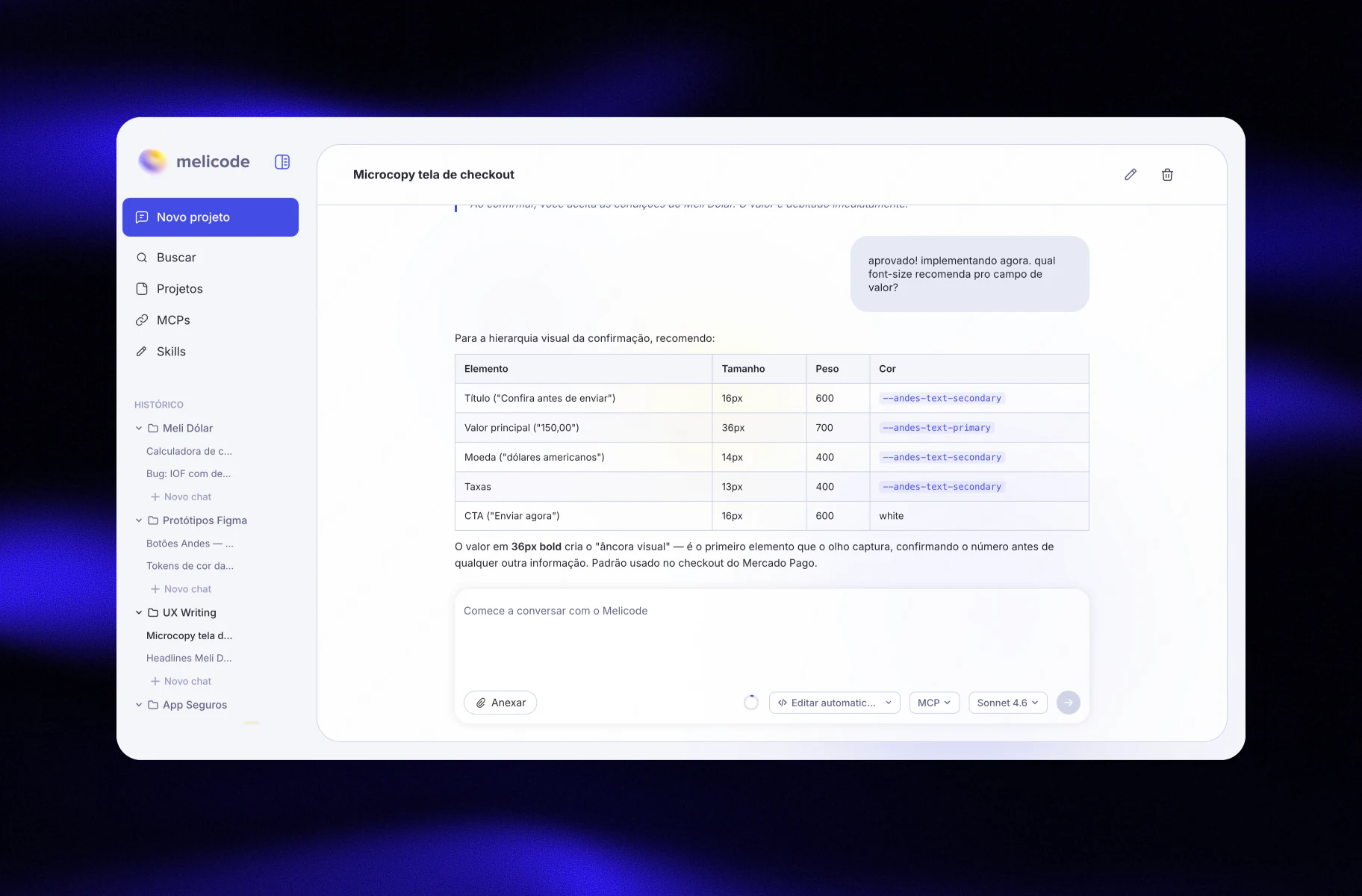
Task: Click the pencil edit title icon
Action: pyautogui.click(x=1131, y=175)
